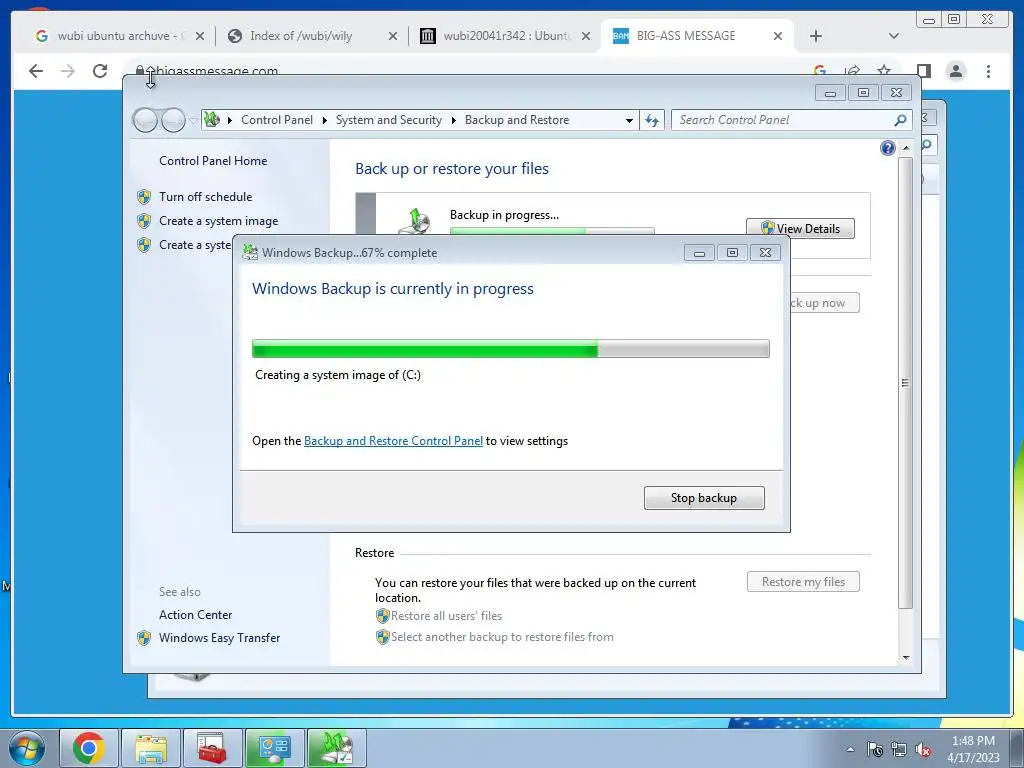Click Create a system image

point(218,221)
